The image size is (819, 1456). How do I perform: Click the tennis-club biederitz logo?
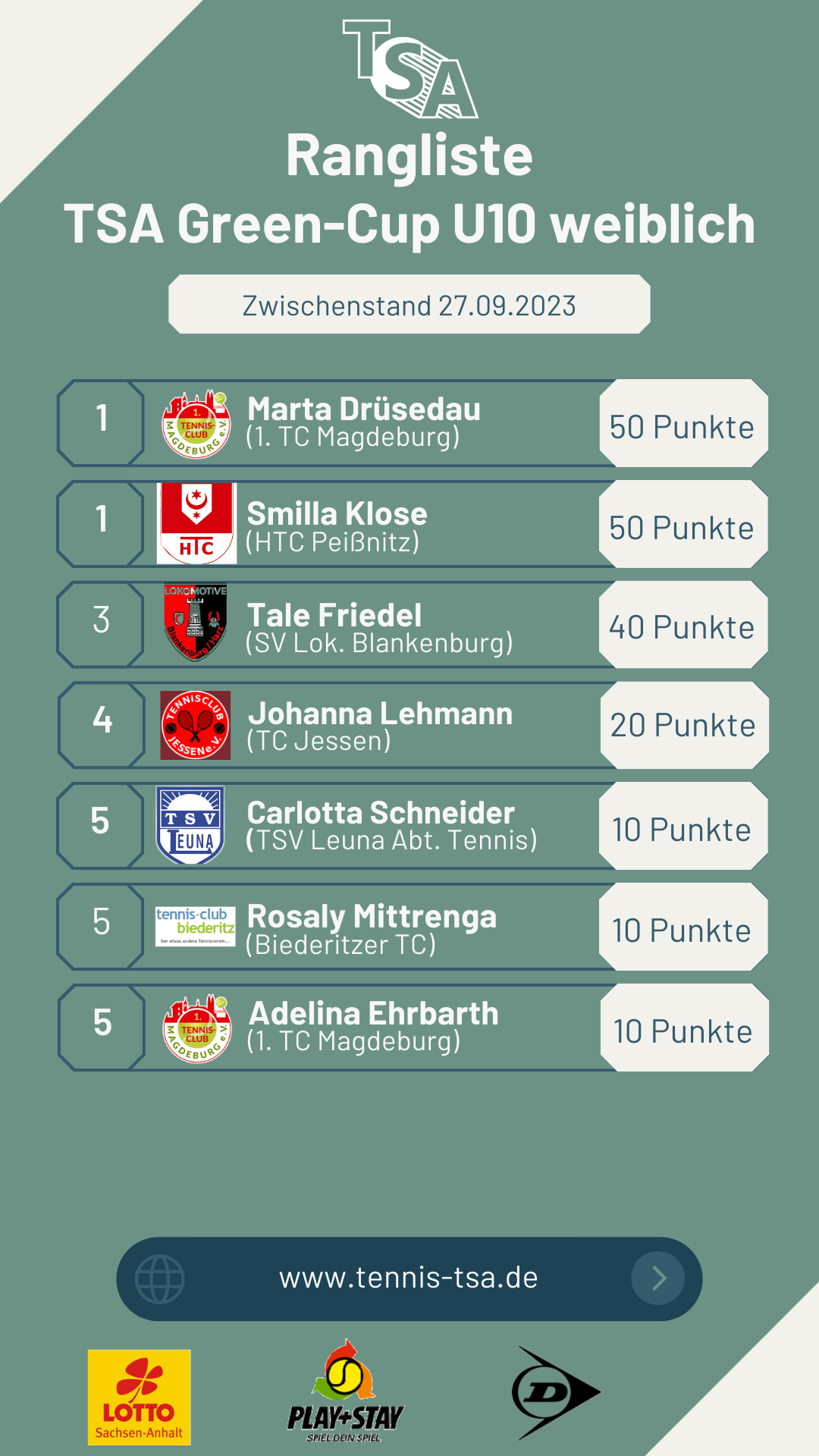click(x=196, y=926)
